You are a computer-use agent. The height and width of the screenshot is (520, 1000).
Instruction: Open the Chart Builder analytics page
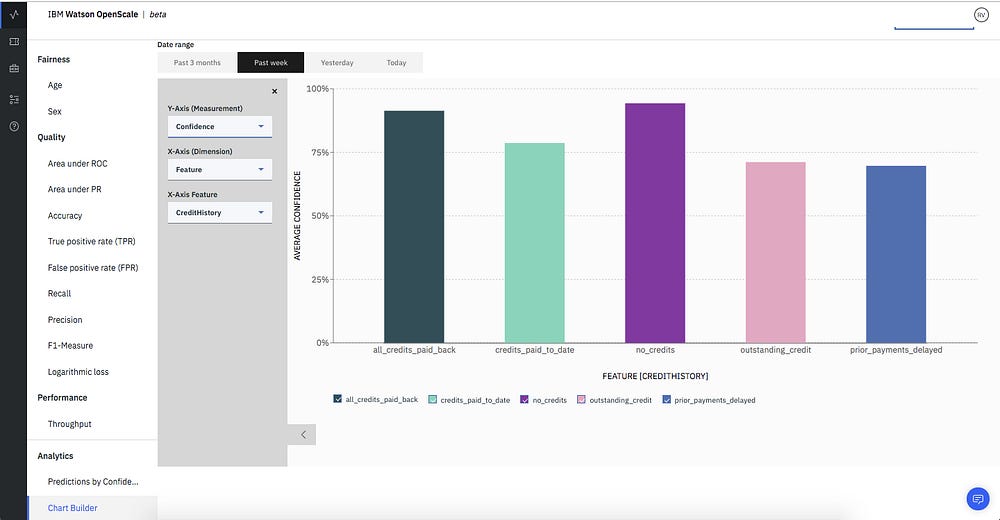(72, 508)
